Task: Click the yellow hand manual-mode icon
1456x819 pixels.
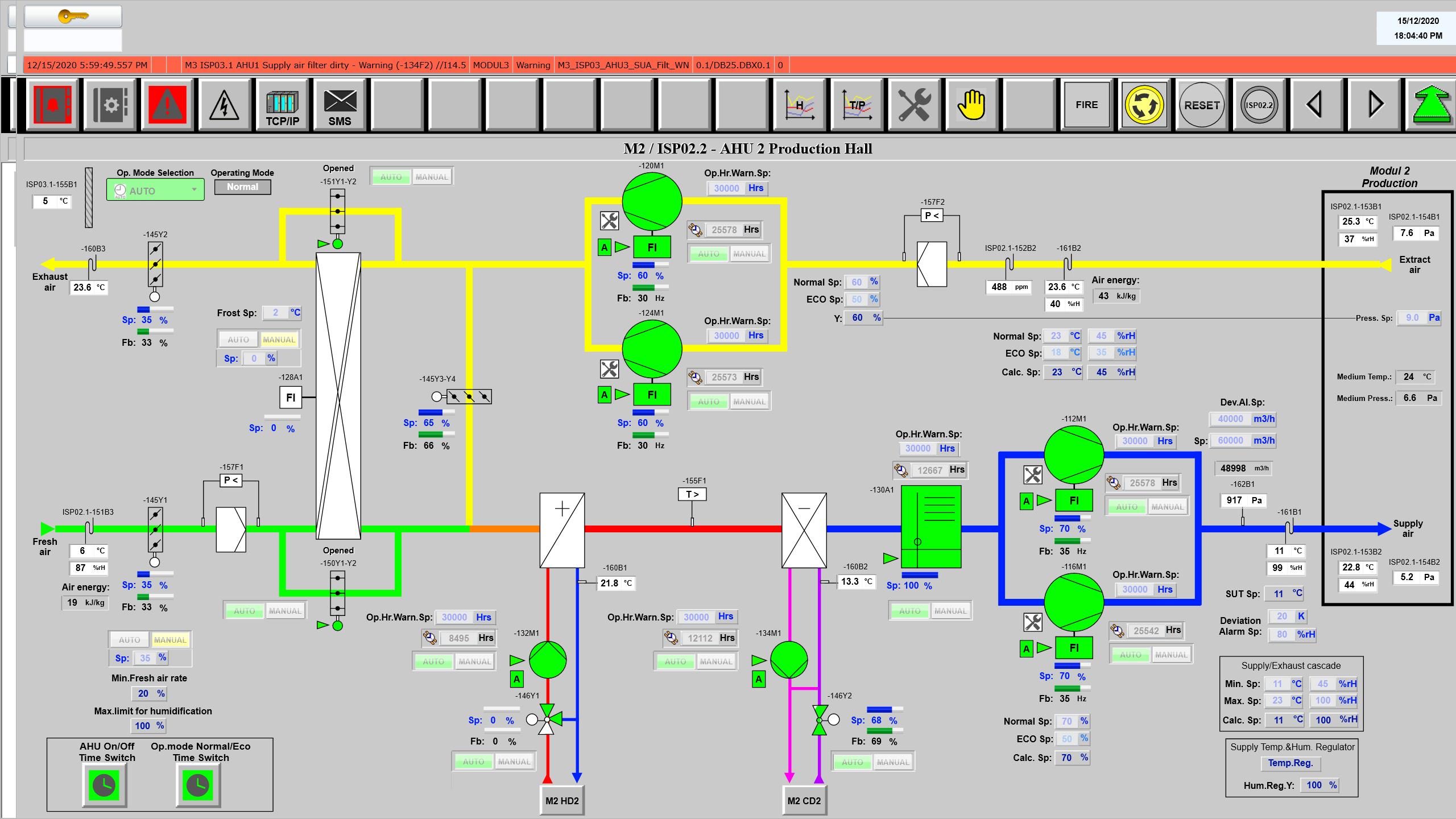Action: [x=971, y=106]
